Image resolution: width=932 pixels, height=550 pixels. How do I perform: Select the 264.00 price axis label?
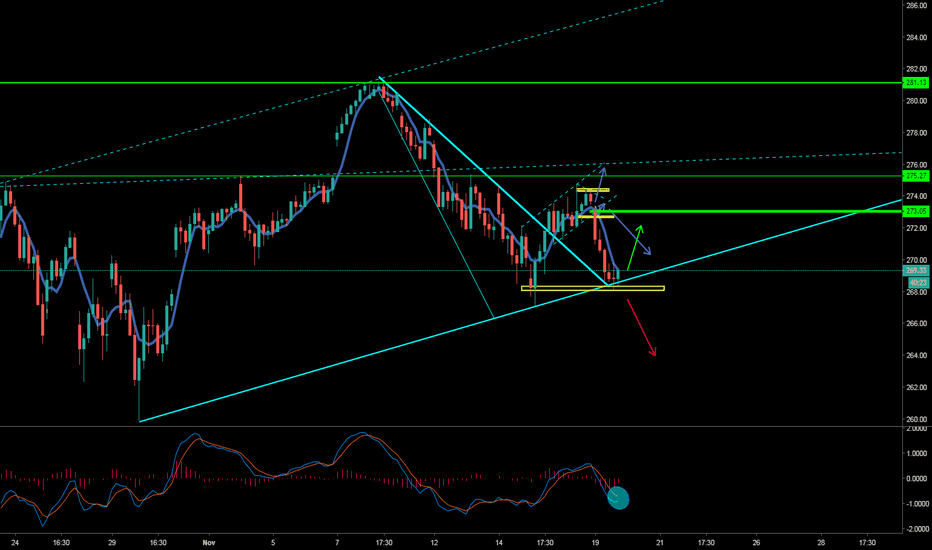click(917, 356)
